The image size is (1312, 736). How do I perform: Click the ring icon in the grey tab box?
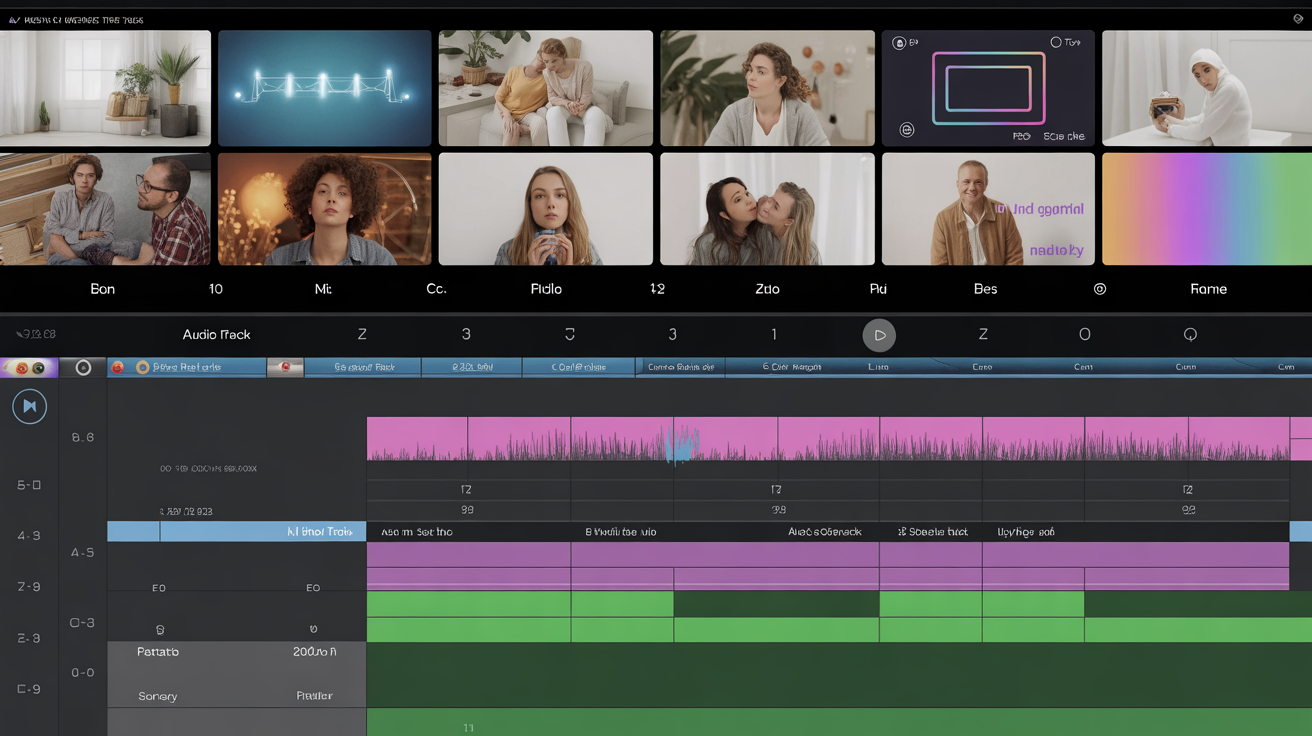(x=83, y=368)
